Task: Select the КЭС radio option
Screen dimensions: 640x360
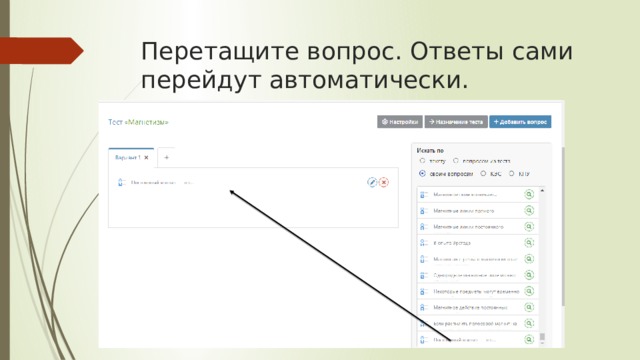Action: pyautogui.click(x=483, y=173)
